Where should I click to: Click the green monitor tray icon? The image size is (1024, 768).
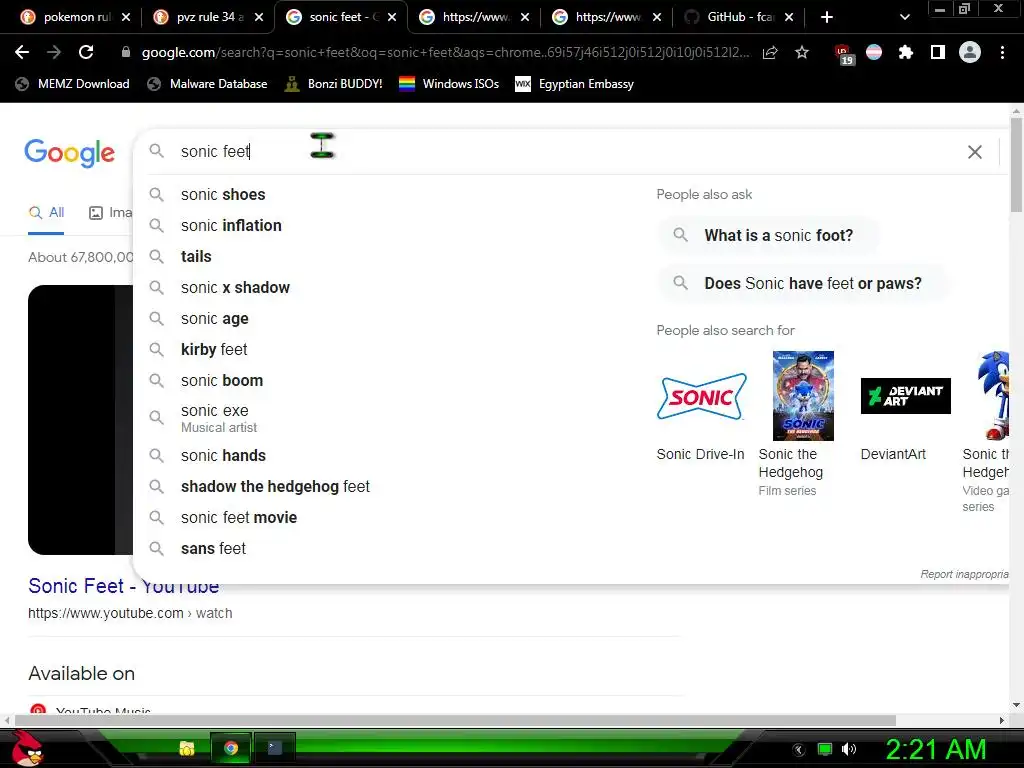(825, 749)
